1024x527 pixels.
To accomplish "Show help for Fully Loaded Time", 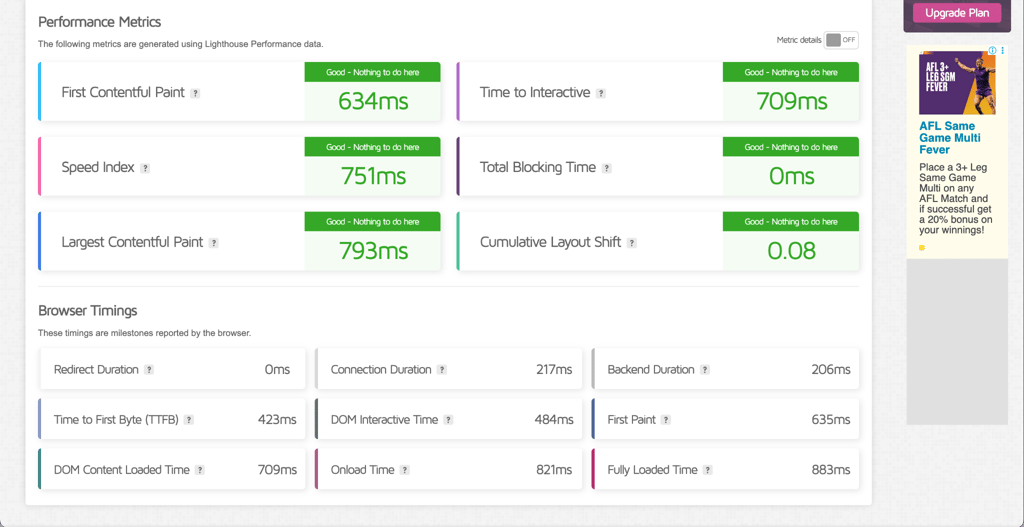I will (x=708, y=470).
